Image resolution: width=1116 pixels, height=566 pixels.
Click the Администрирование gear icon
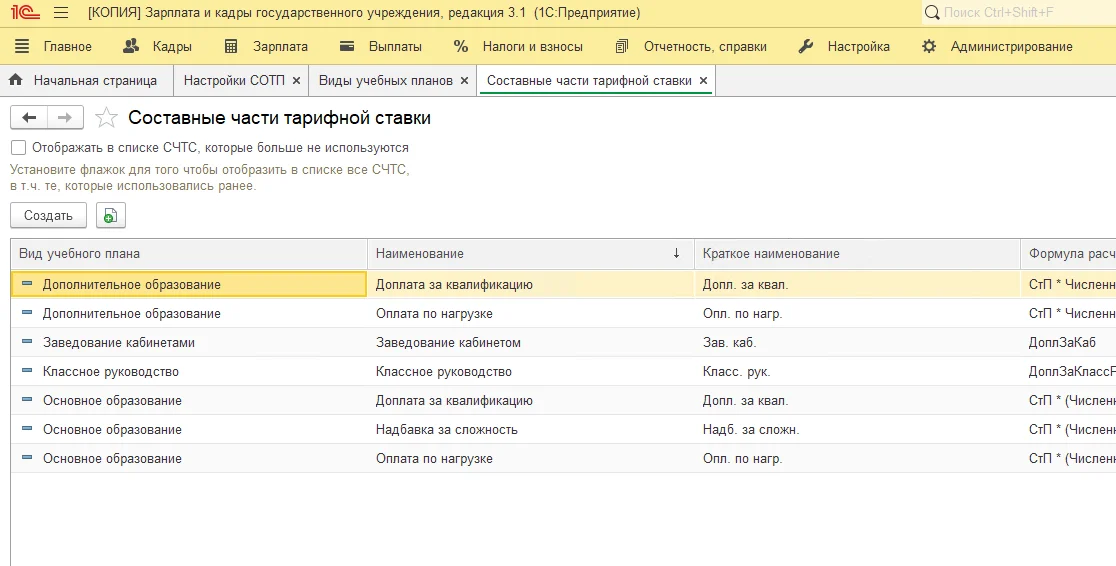(x=929, y=46)
